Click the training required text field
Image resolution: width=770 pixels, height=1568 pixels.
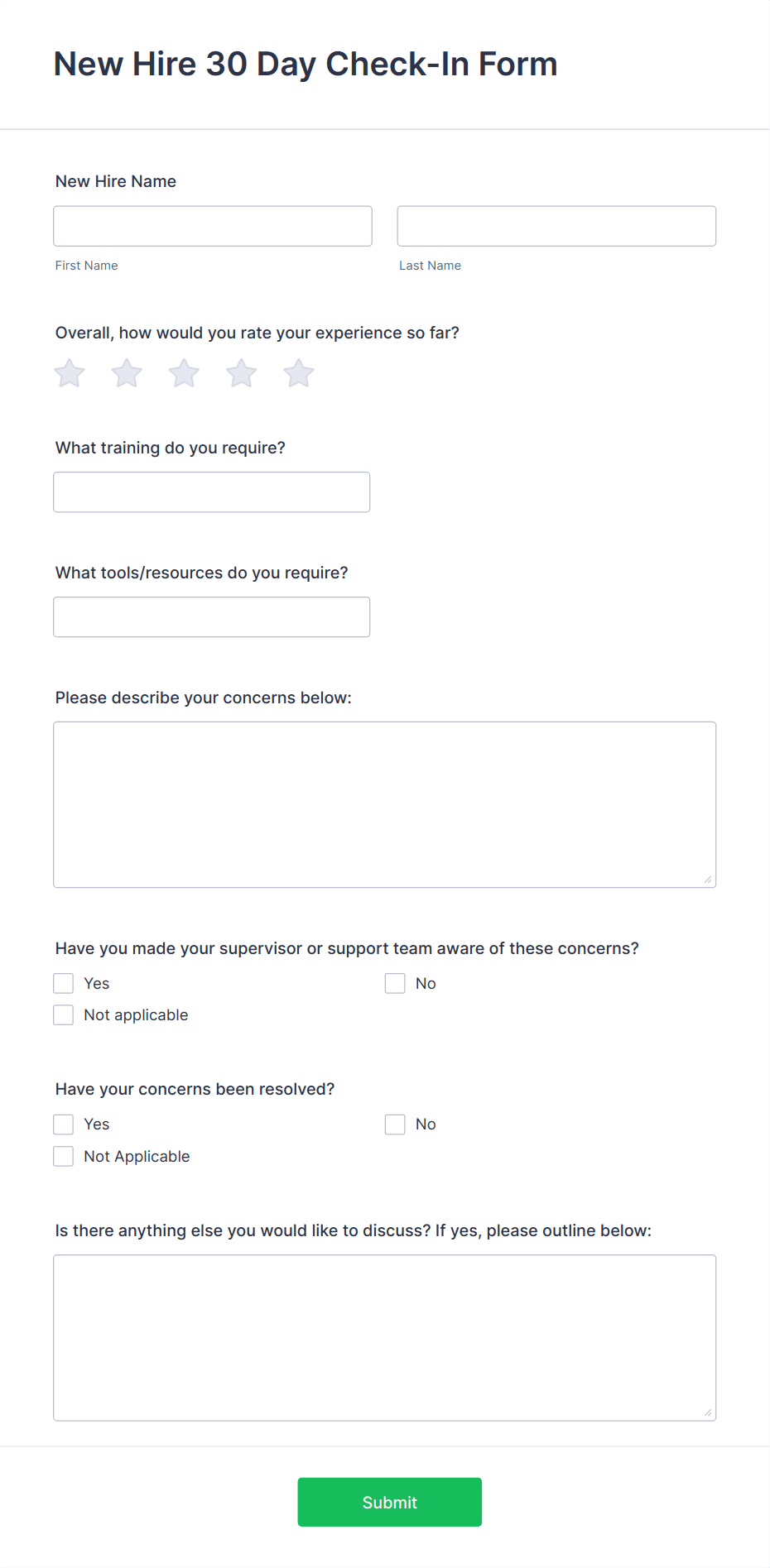point(212,492)
